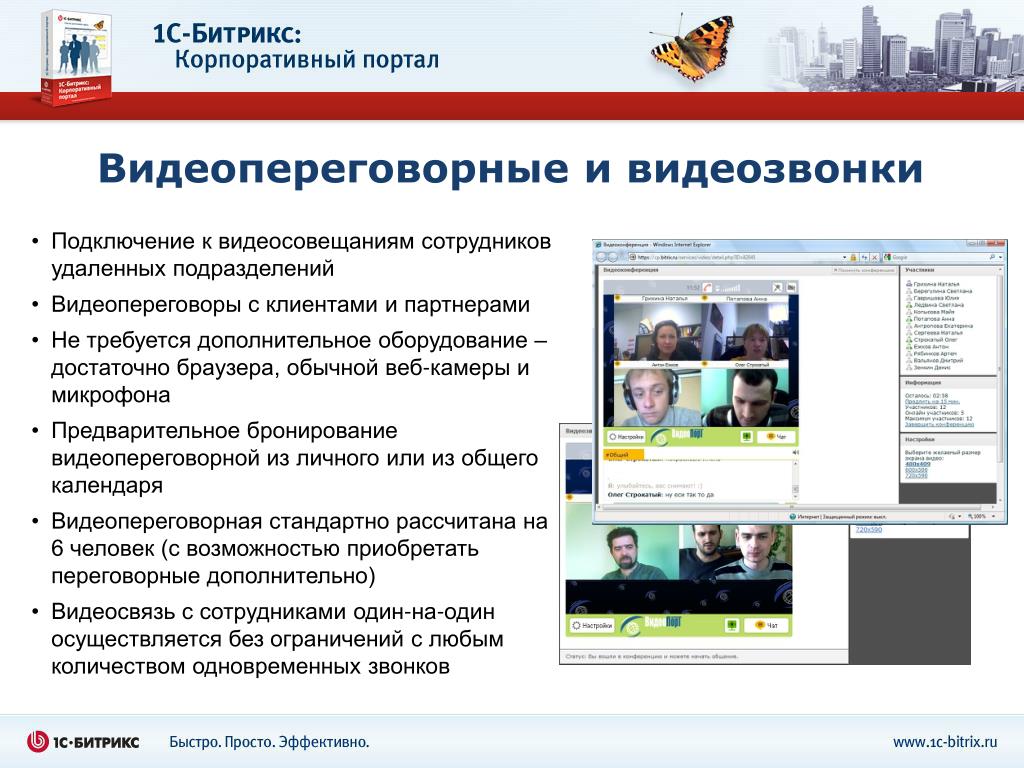Open the search provider dropdown arrow
The image size is (1024, 768).
(1000, 257)
